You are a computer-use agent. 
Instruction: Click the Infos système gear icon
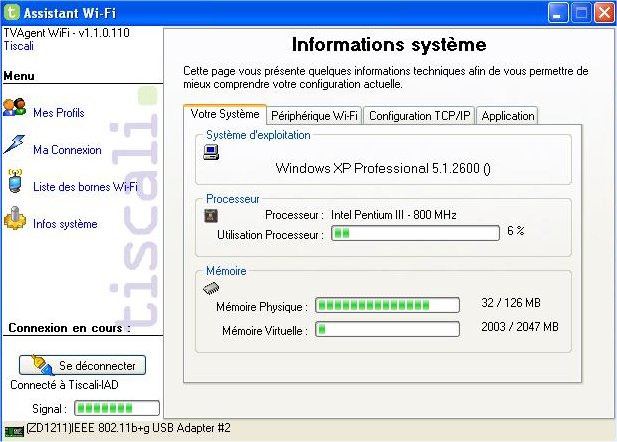[x=15, y=218]
